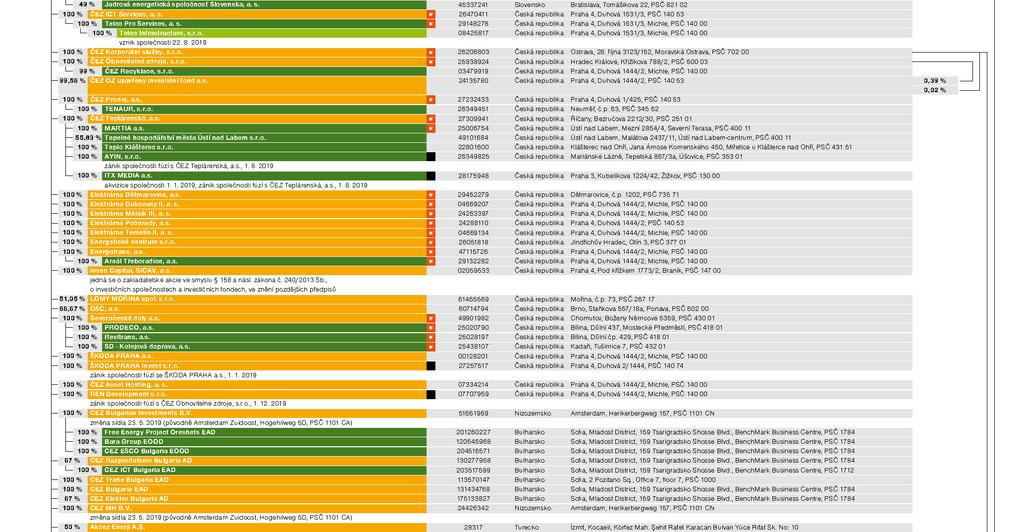Screen dimensions: 1024x532
Task: Click the red star marker on SD - Kolejová doprava row
Action: [430, 347]
